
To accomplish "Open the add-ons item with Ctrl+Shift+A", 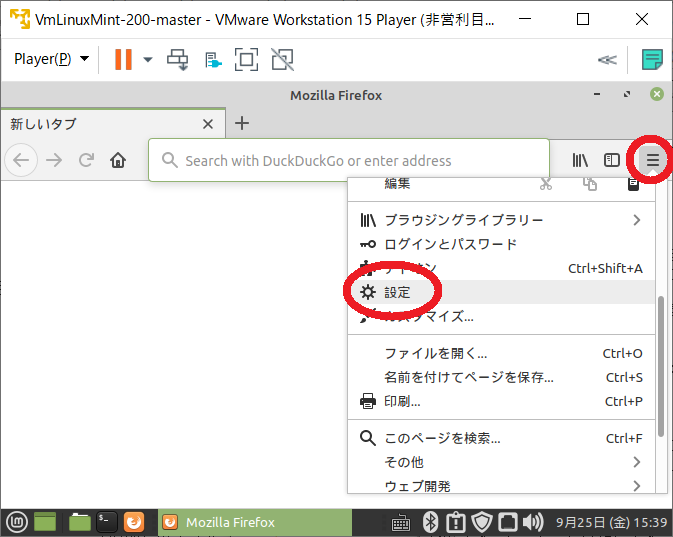I will coord(501,268).
